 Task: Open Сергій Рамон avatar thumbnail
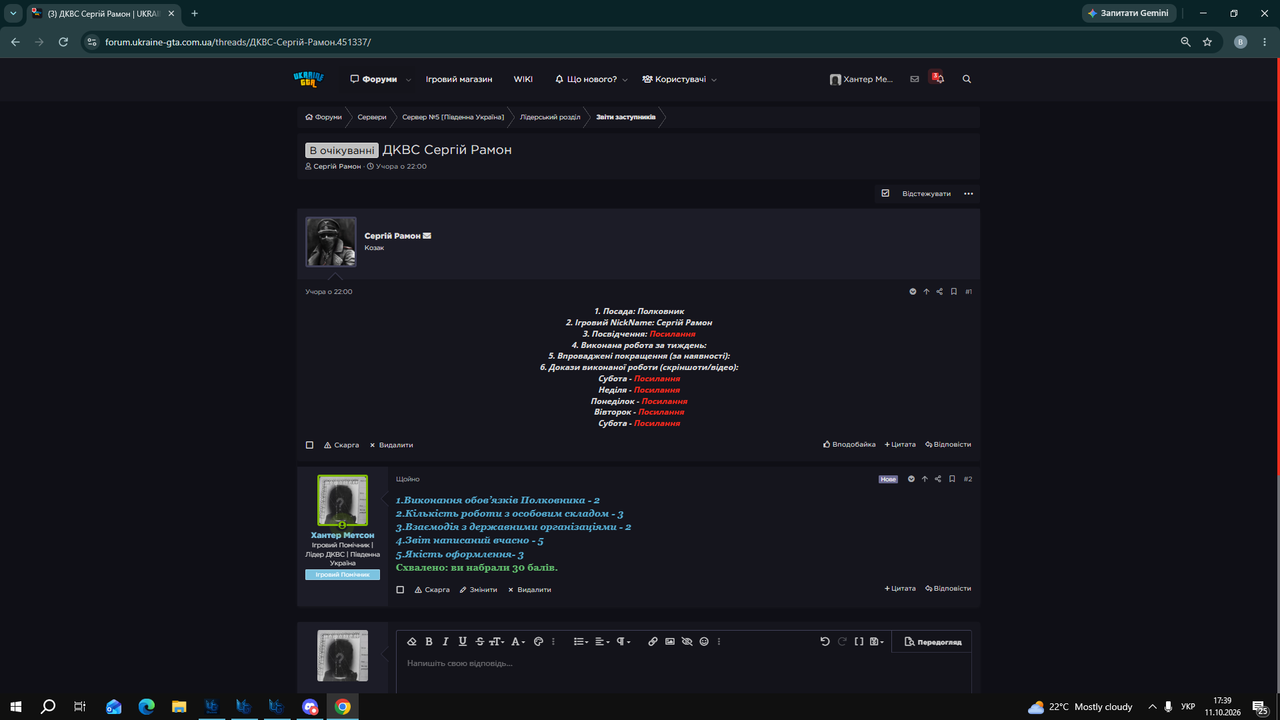(x=331, y=242)
